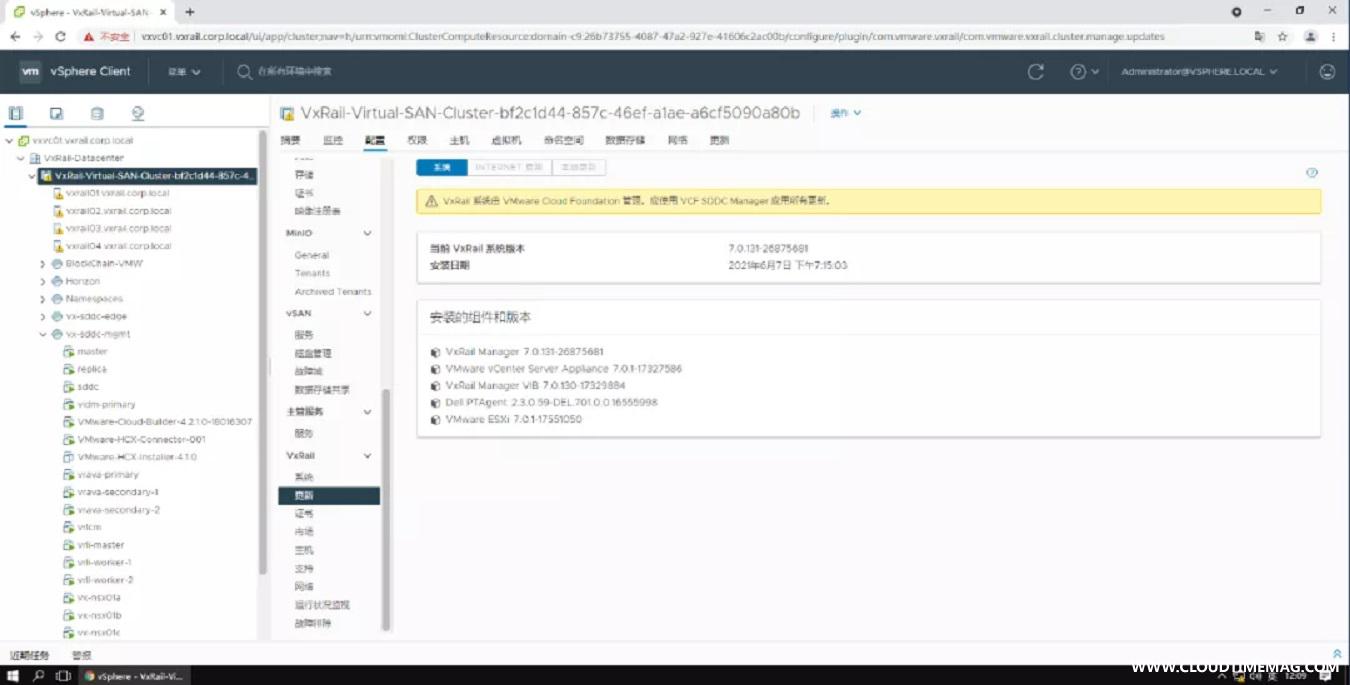Open a new browser tab

click(190, 12)
